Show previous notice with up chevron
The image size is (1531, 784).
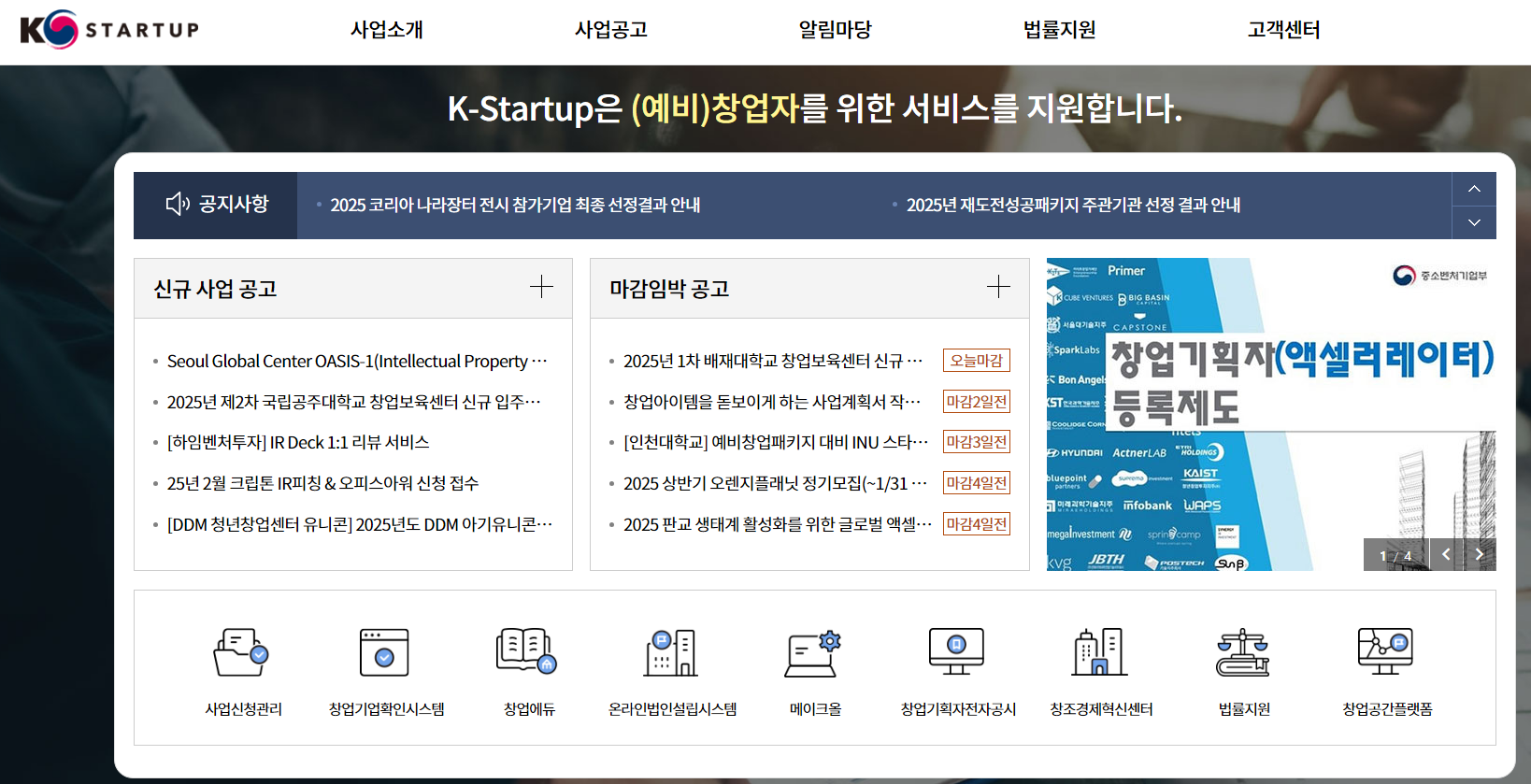coord(1474,189)
